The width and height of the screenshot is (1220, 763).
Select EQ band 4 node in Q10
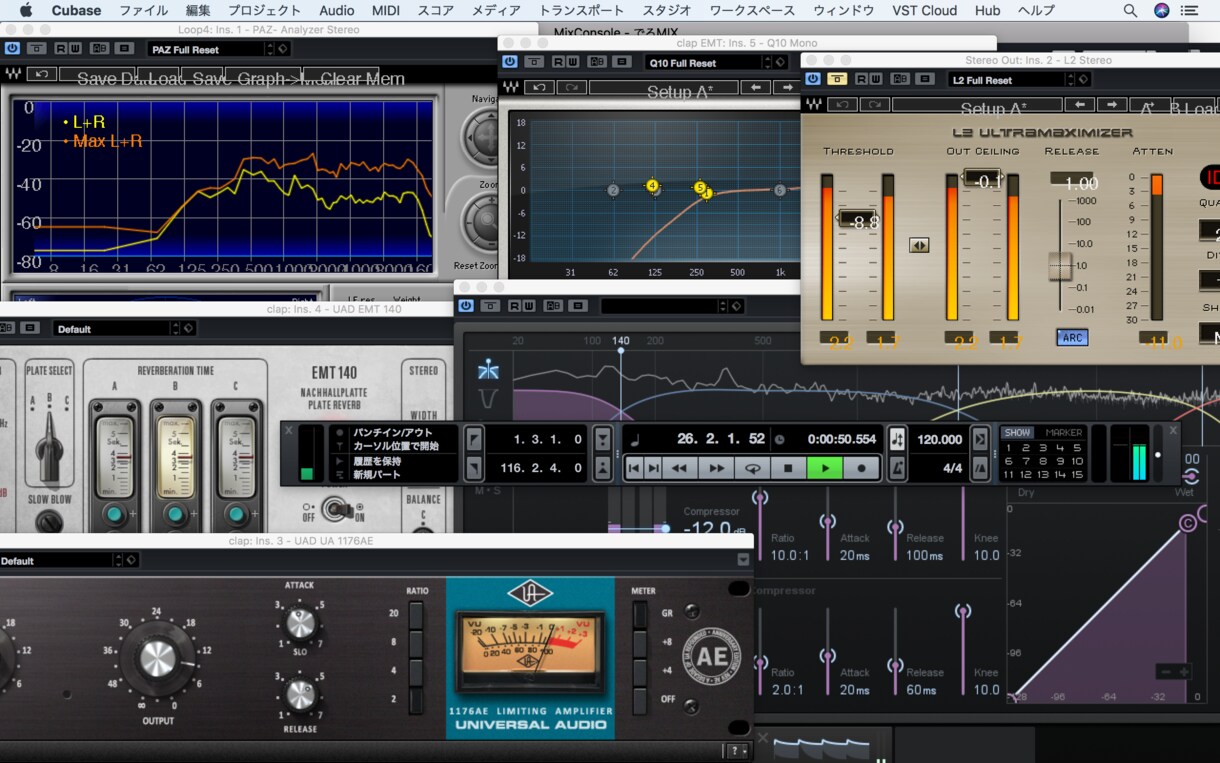[652, 186]
